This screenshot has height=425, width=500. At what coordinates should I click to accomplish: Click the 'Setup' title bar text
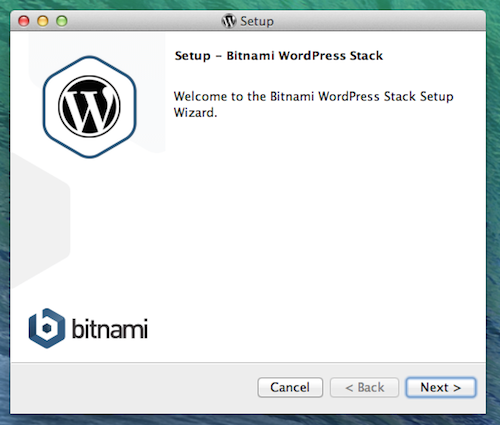[257, 21]
